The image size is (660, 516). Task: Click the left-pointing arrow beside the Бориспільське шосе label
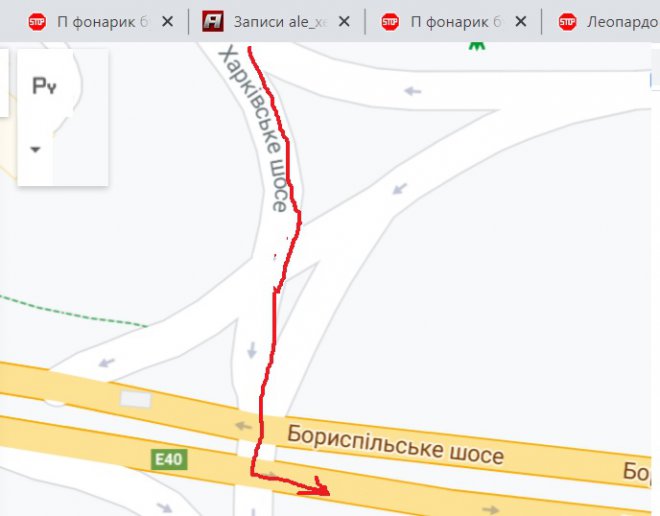(x=243, y=426)
